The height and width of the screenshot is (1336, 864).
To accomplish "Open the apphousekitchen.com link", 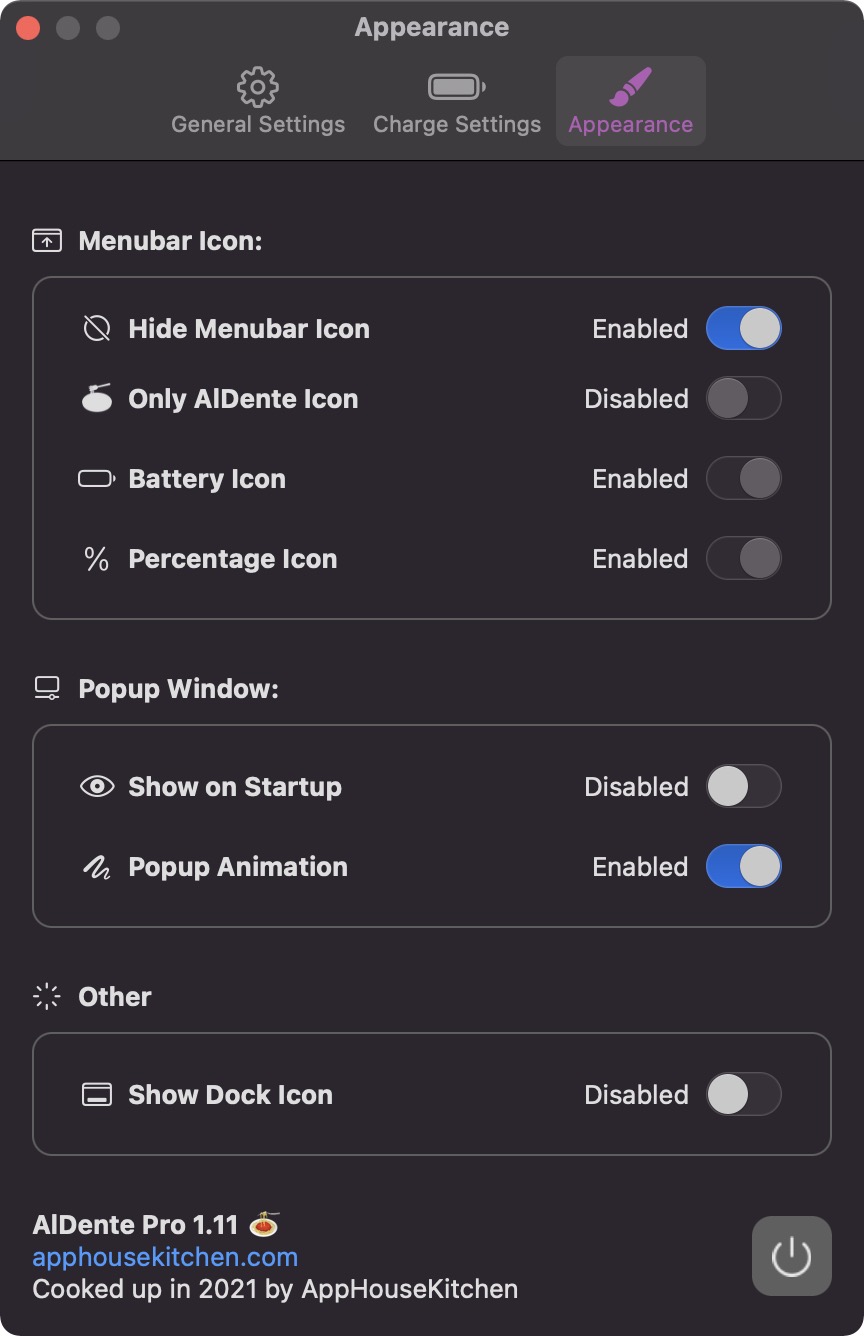I will 165,1257.
